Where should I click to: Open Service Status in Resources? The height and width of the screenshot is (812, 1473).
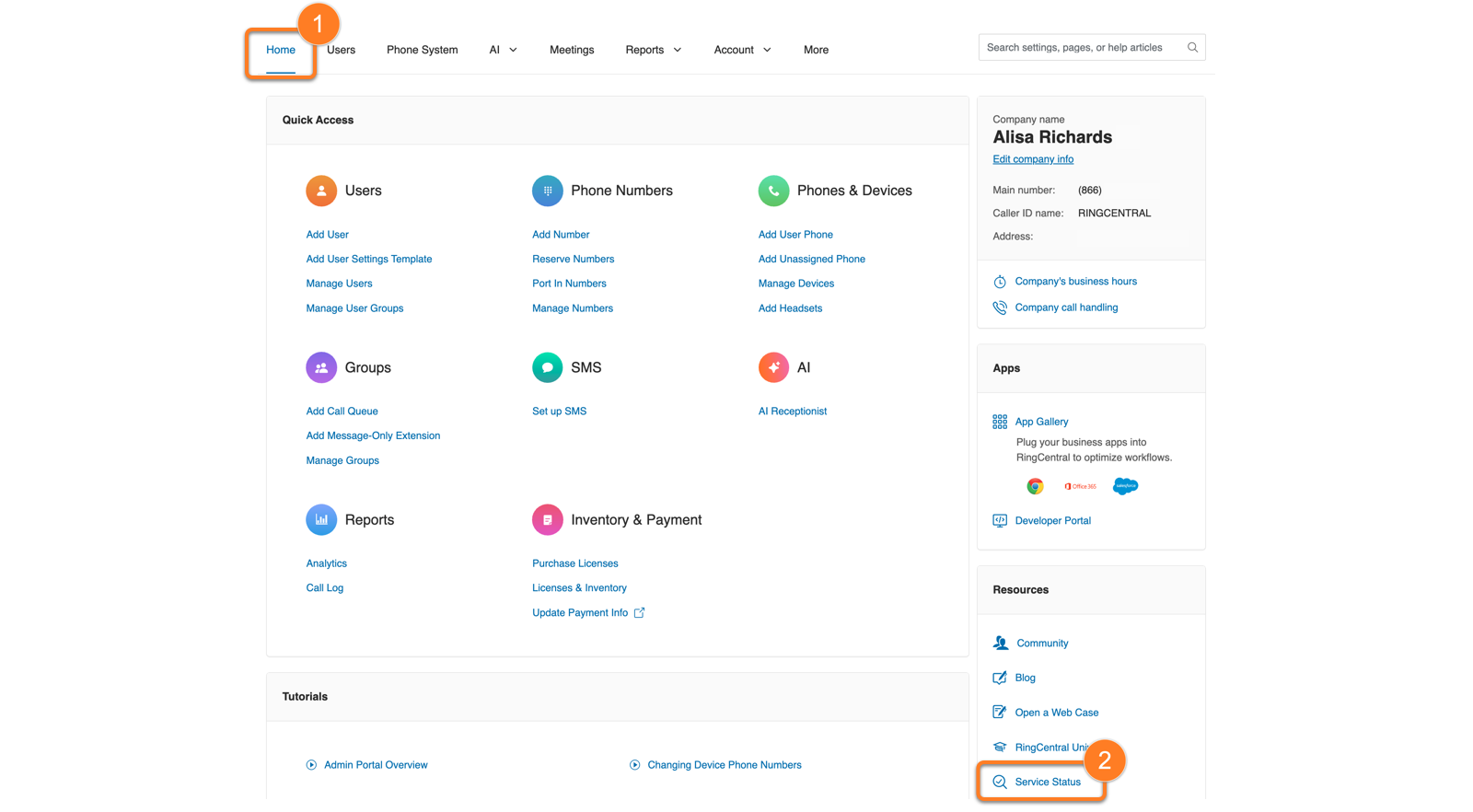coord(1047,782)
